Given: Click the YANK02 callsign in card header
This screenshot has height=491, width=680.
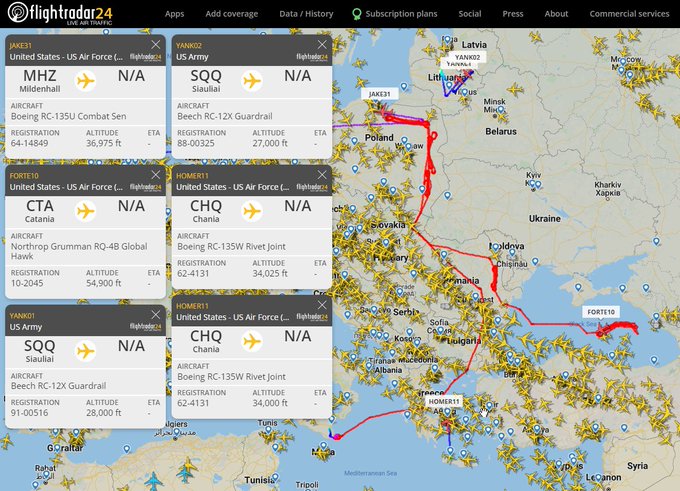Looking at the screenshot, I should click(x=189, y=46).
